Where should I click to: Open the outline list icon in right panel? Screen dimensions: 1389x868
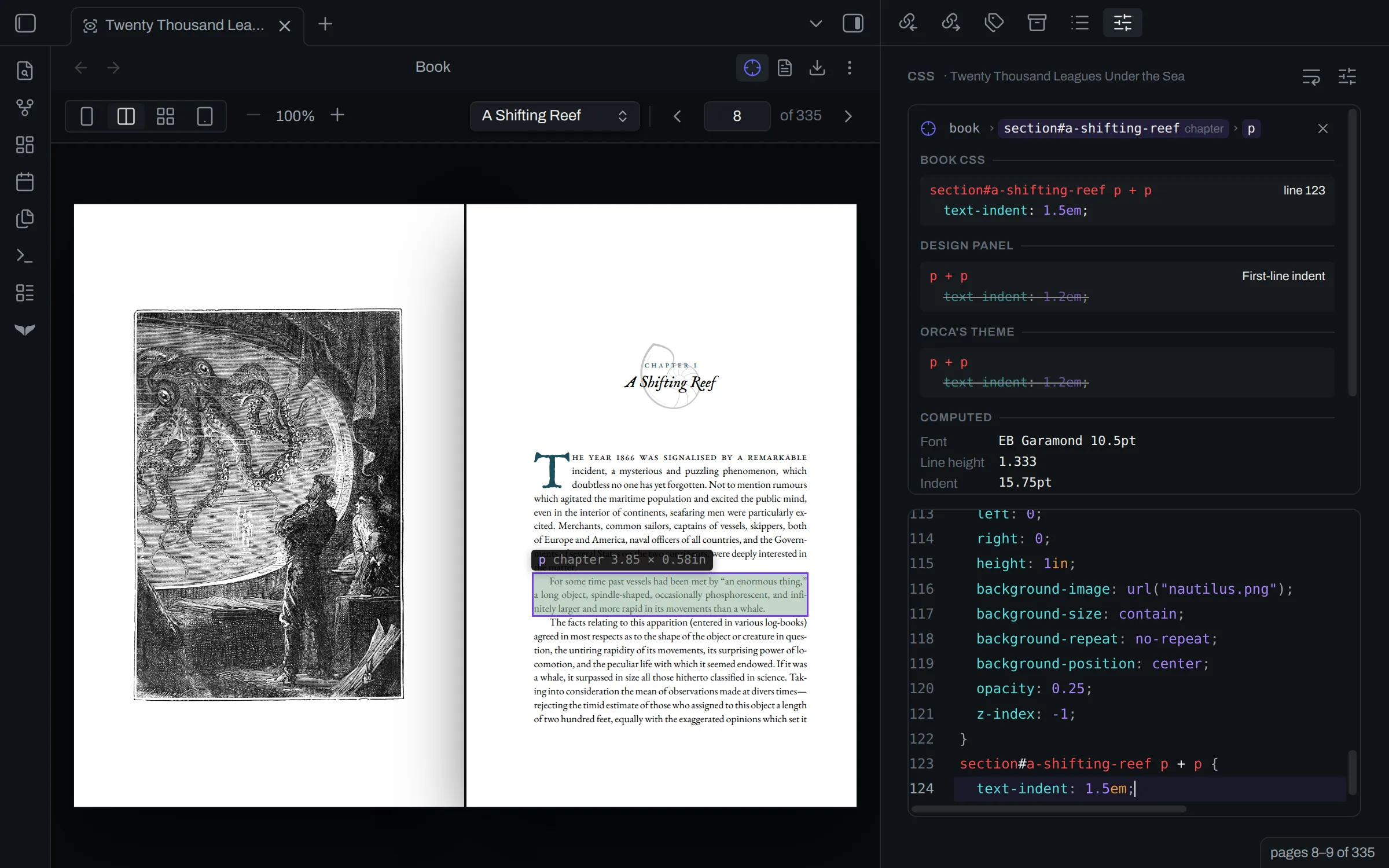tap(1079, 23)
